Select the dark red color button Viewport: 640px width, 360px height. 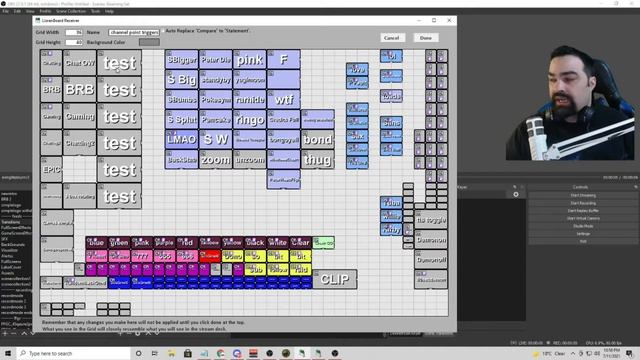coord(187,242)
